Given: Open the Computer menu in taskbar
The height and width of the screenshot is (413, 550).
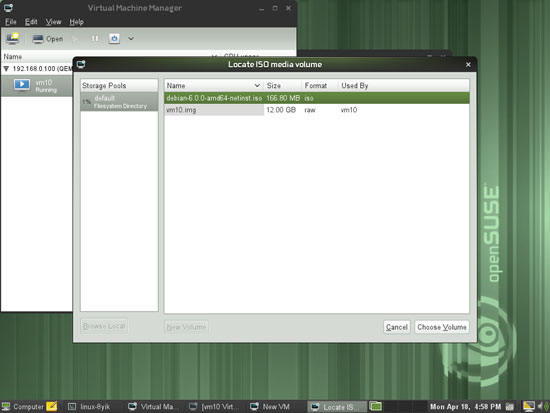Looking at the screenshot, I should click(x=23, y=407).
